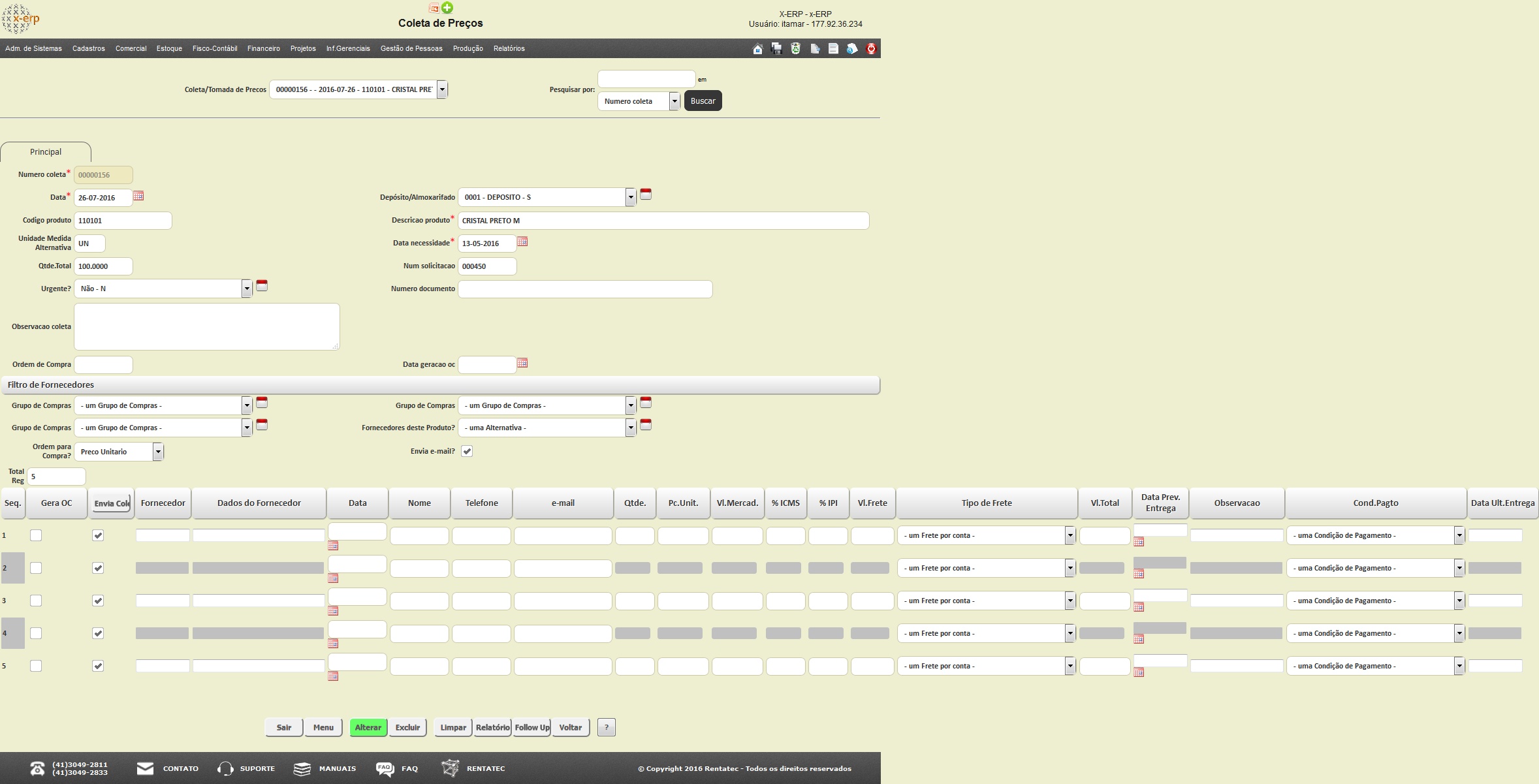Click the Observacao coleta text area
The image size is (1539, 784).
click(x=207, y=326)
